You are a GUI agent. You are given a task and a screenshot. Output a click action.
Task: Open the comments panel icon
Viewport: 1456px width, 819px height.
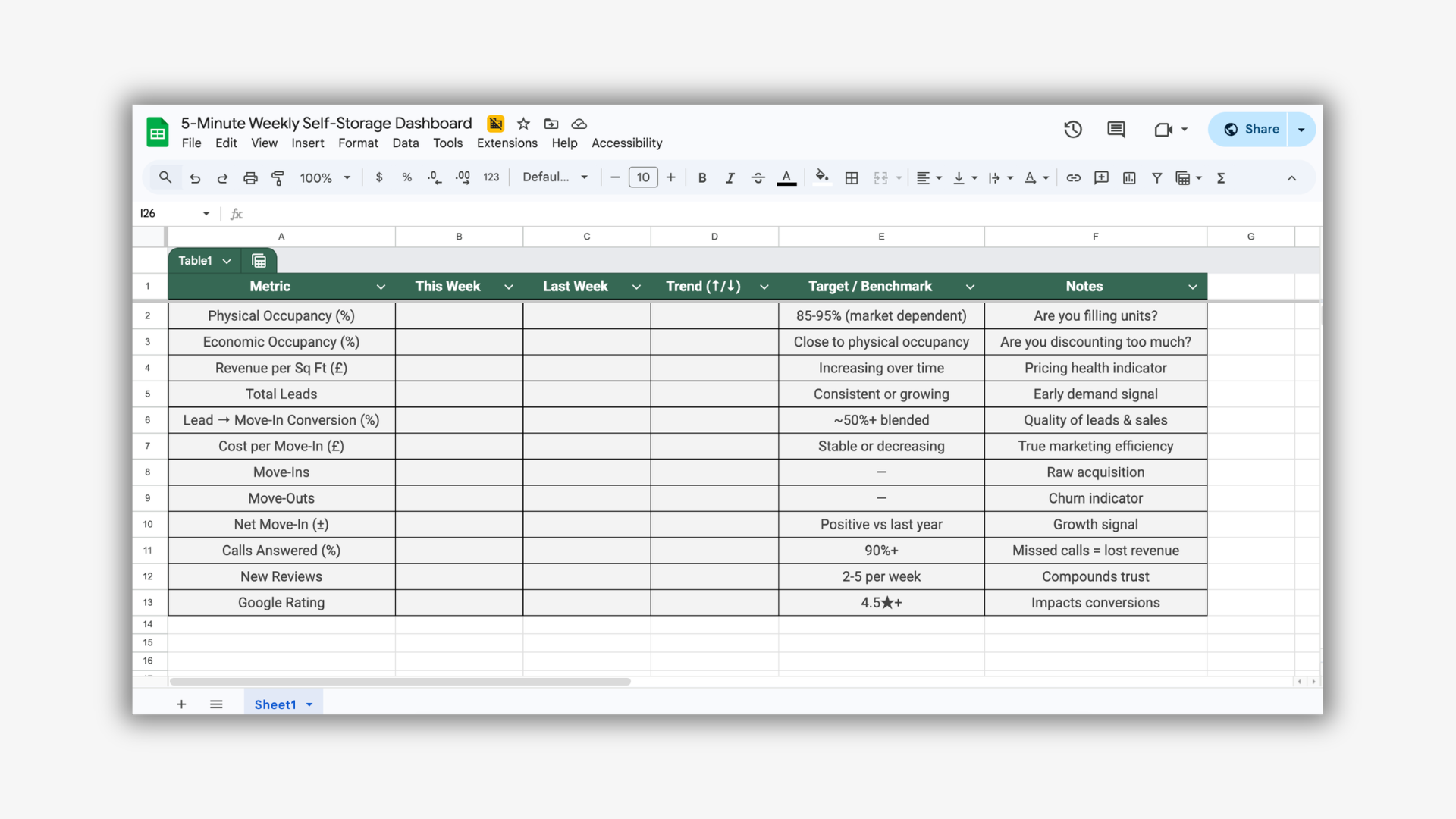tap(1116, 130)
